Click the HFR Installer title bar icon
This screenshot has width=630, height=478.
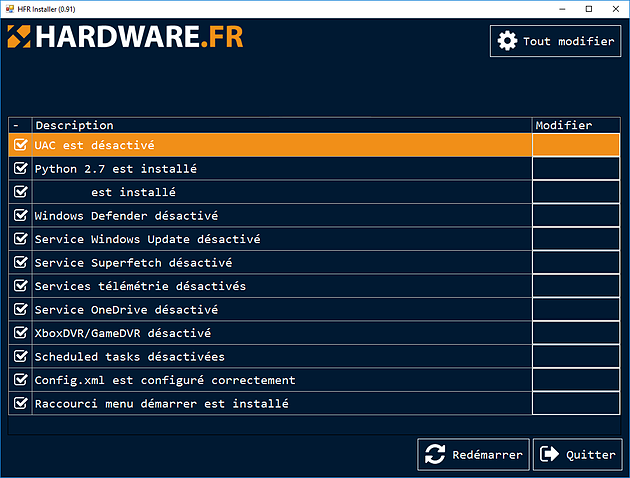[10, 9]
